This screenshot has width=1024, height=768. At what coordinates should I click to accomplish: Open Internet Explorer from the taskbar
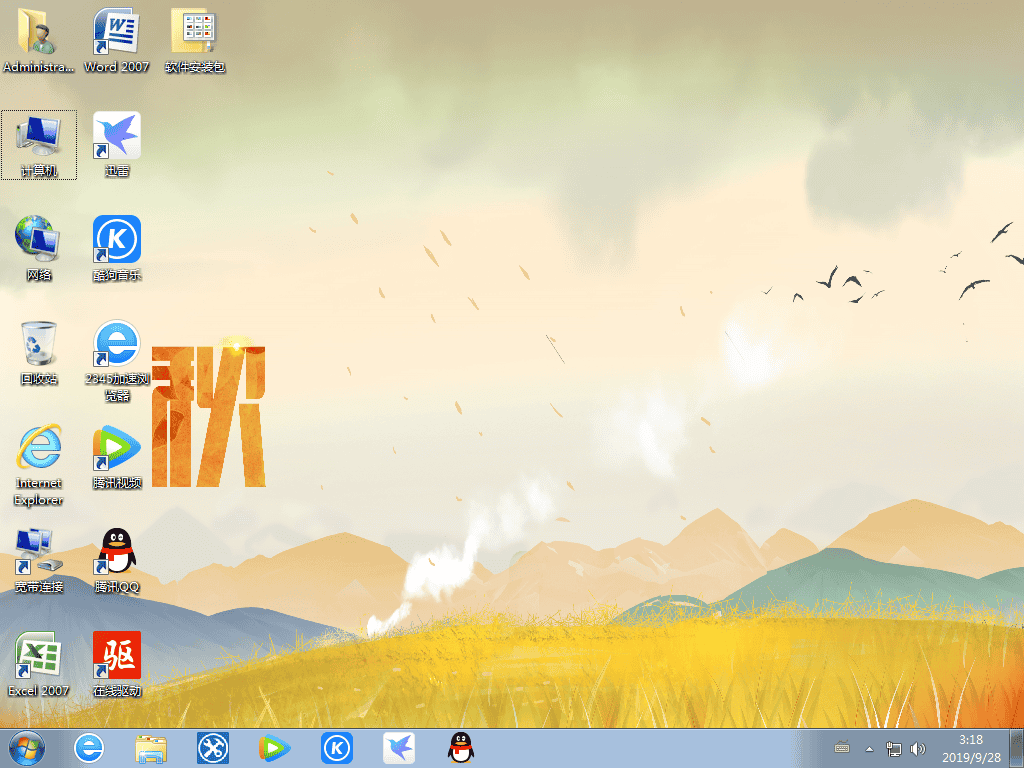point(89,748)
